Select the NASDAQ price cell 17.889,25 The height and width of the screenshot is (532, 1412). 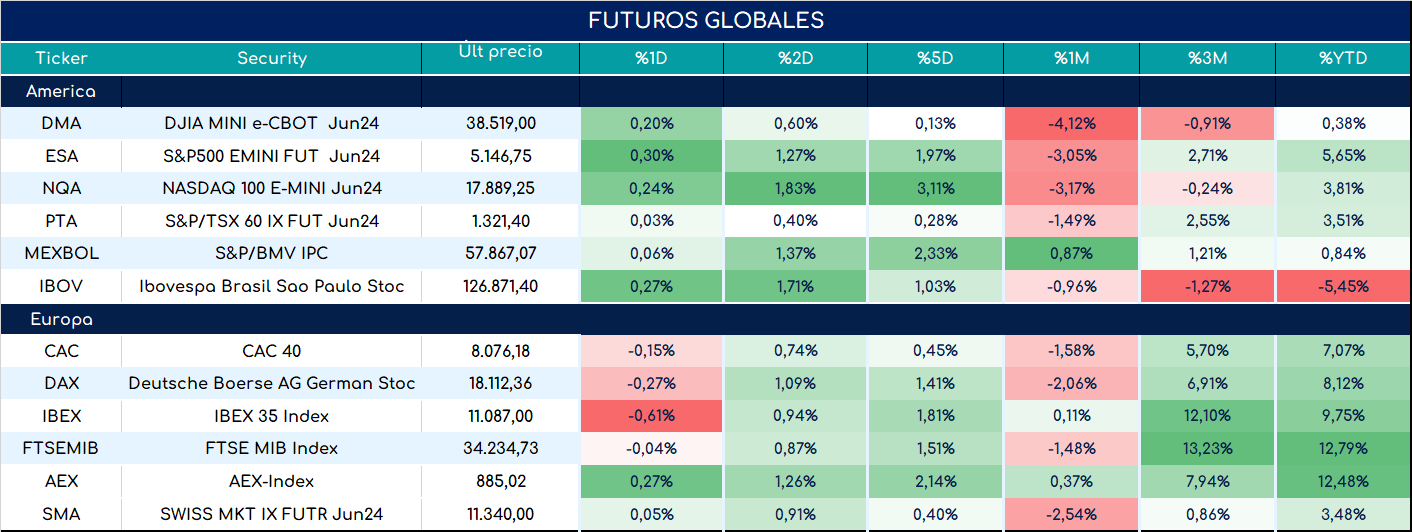500,188
